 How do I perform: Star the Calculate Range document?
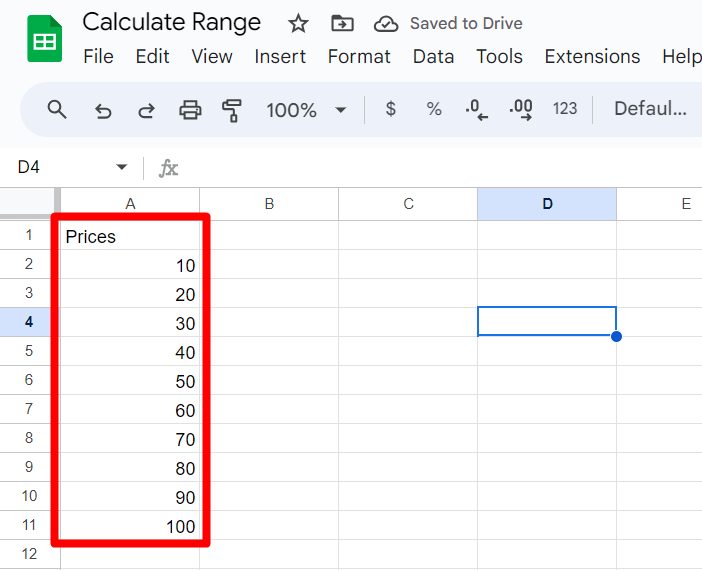point(298,24)
